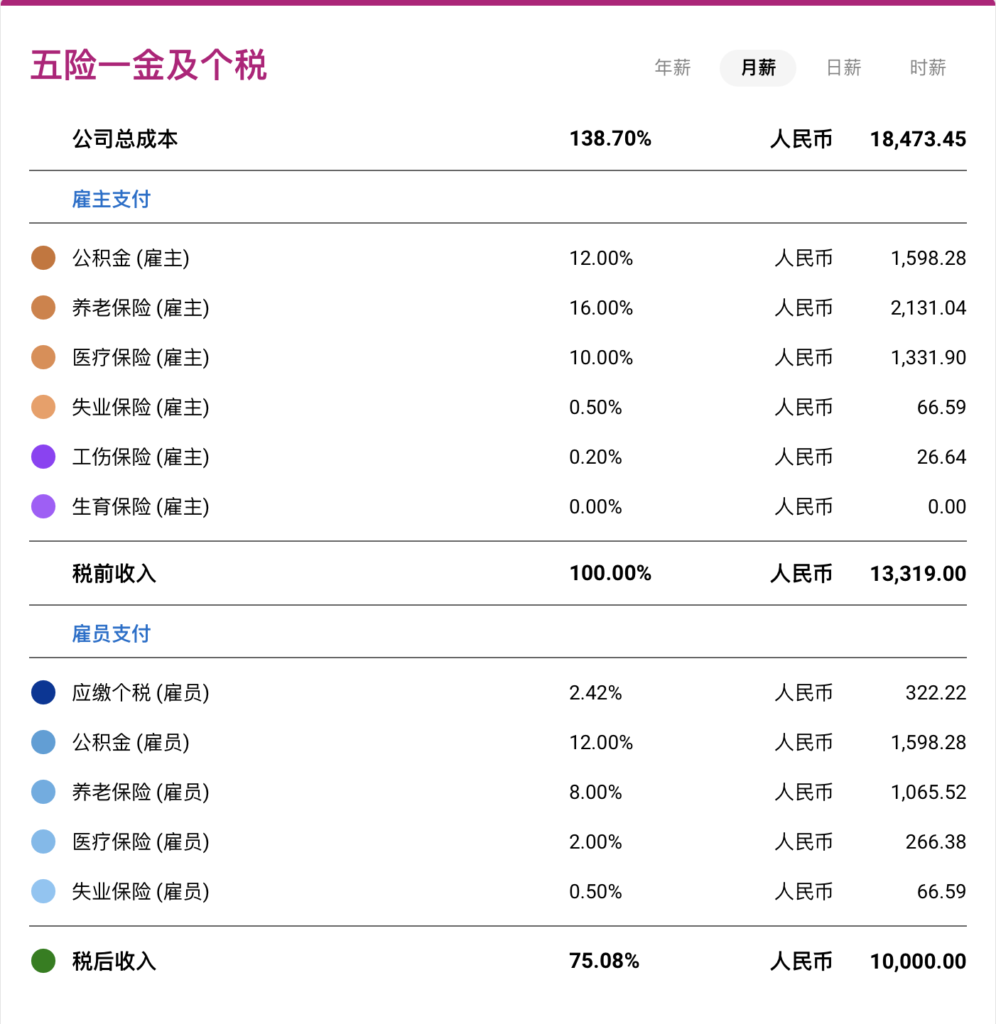Select the 月薪 tab
This screenshot has width=996, height=1024.
click(757, 68)
